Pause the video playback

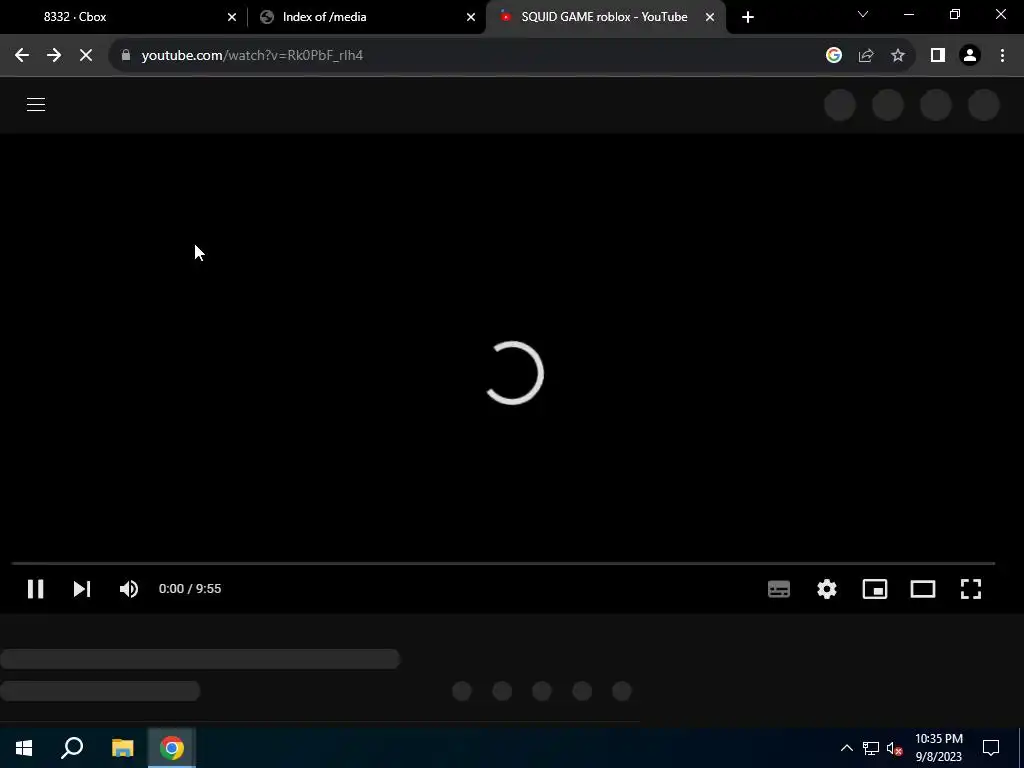tap(35, 589)
